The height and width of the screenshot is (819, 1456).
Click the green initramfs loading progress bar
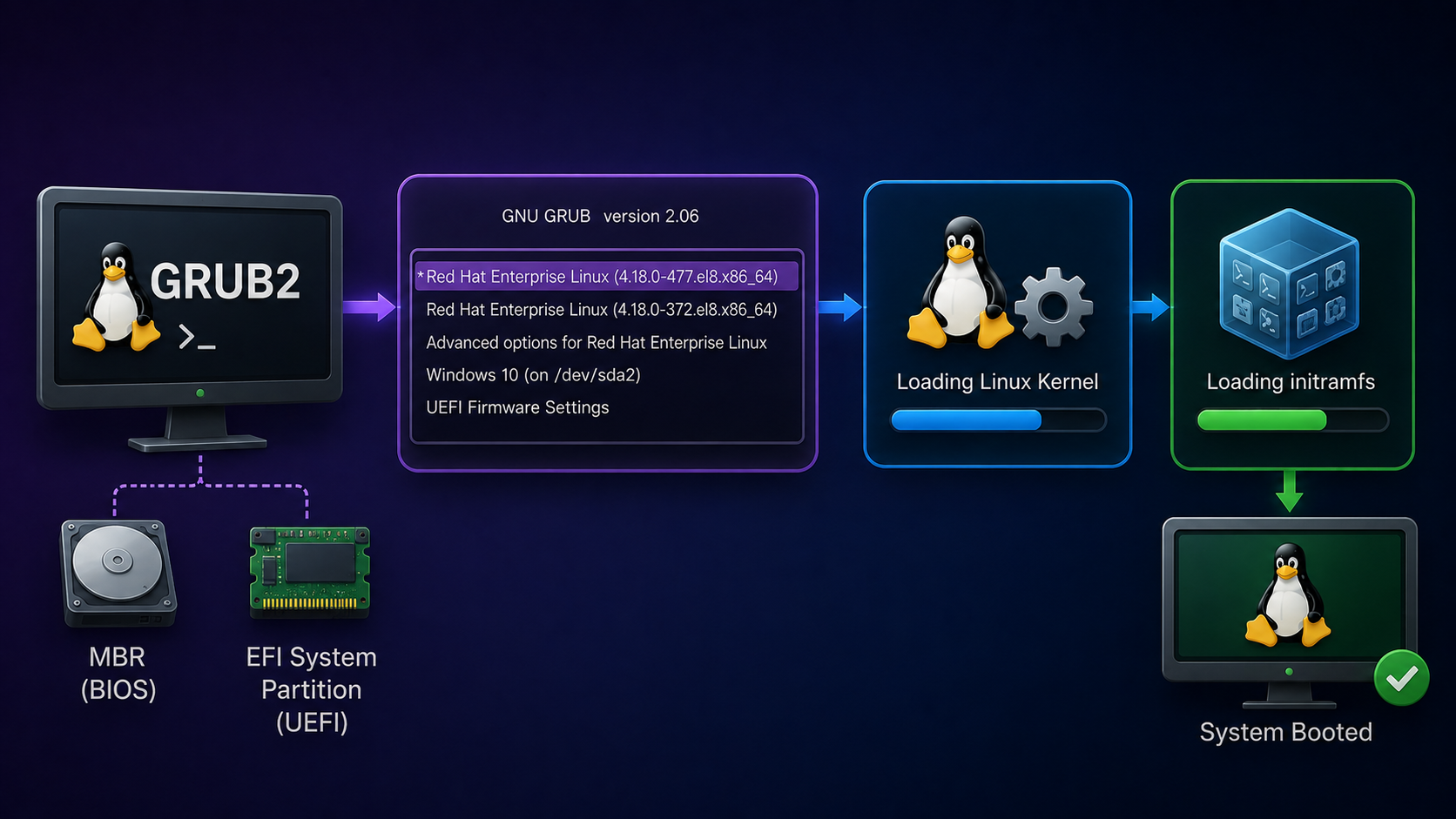coord(1292,420)
